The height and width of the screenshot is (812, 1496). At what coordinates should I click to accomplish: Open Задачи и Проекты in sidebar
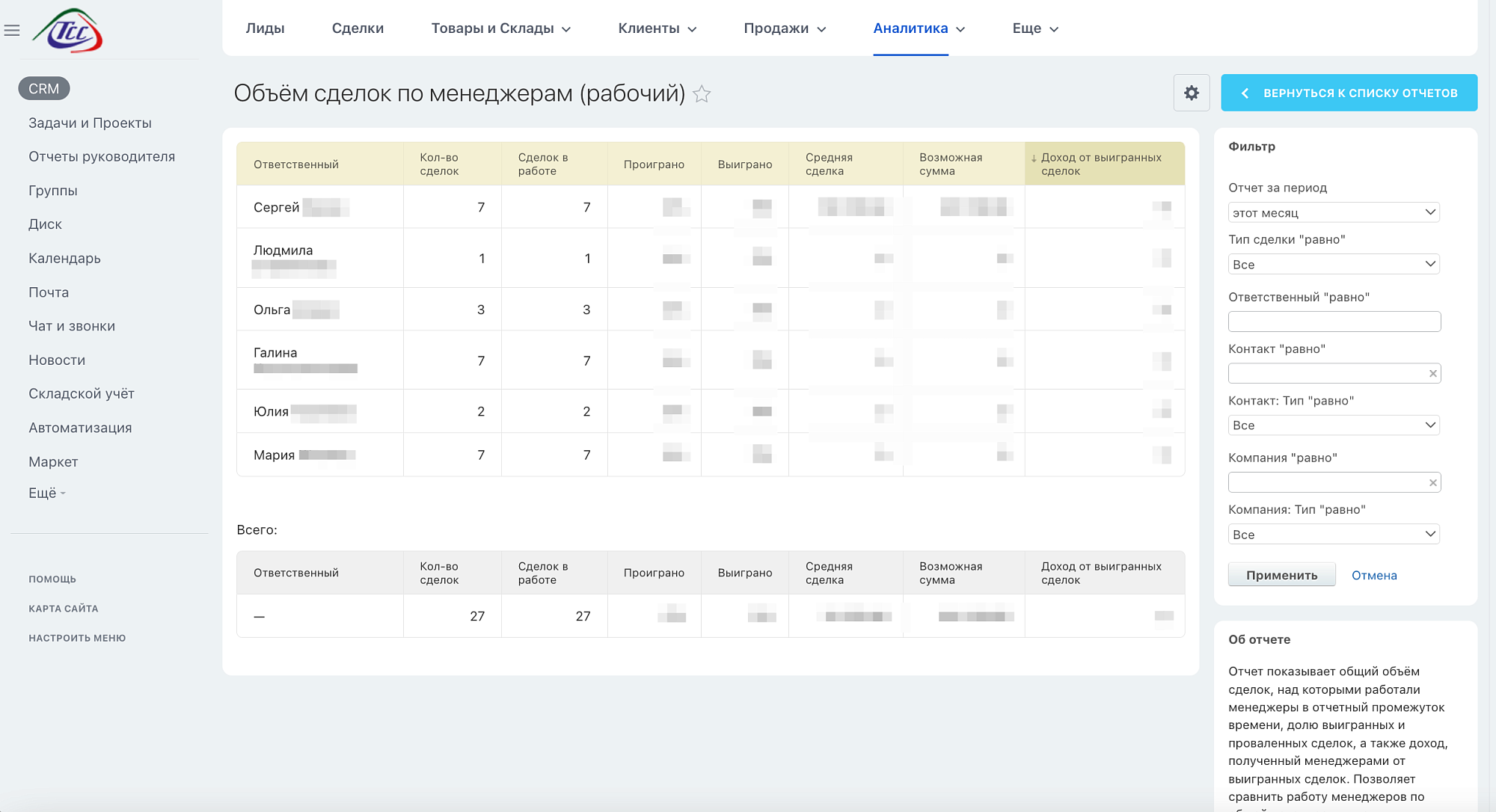[90, 123]
